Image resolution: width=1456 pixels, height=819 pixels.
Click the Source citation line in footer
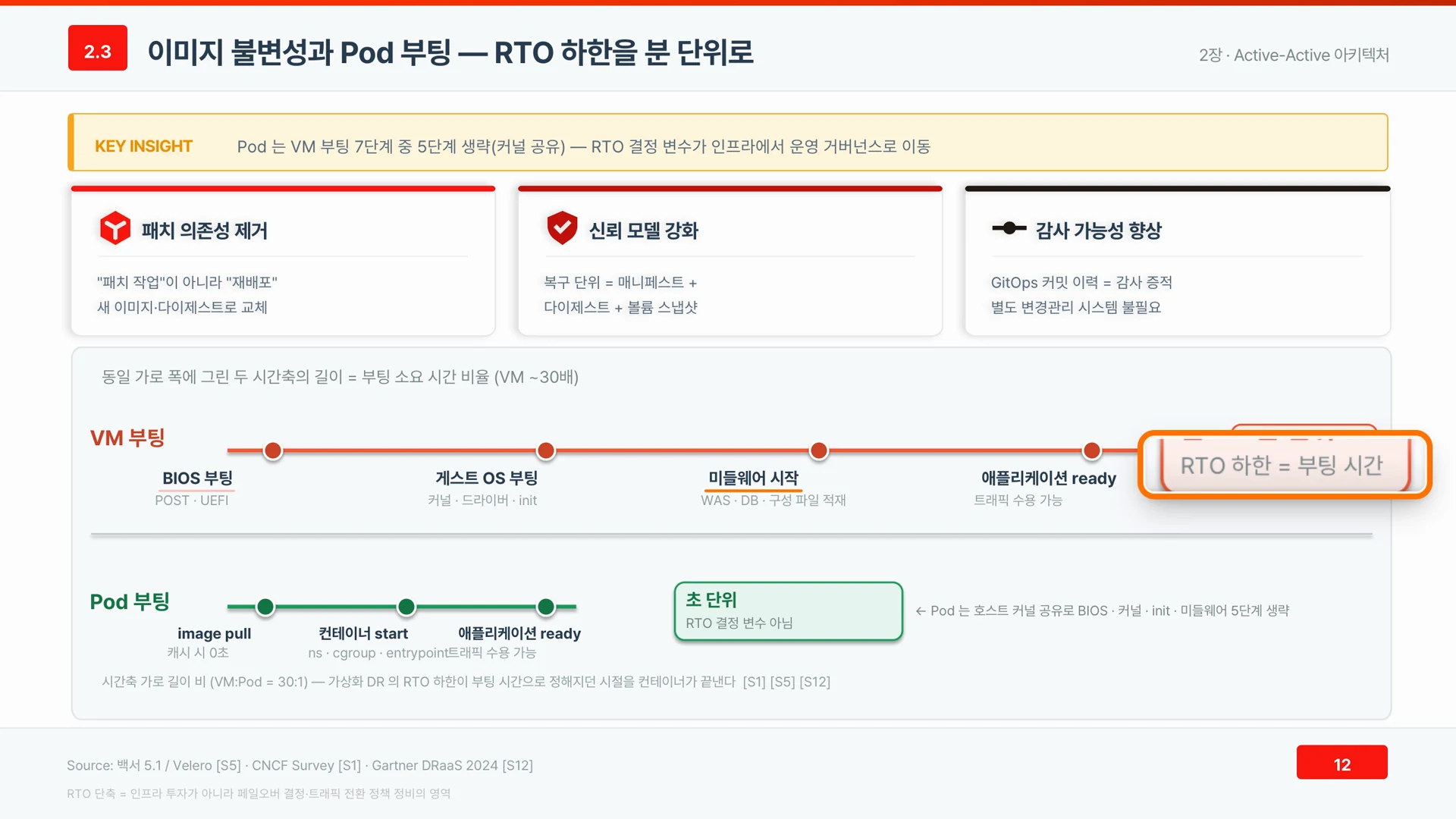click(x=300, y=765)
